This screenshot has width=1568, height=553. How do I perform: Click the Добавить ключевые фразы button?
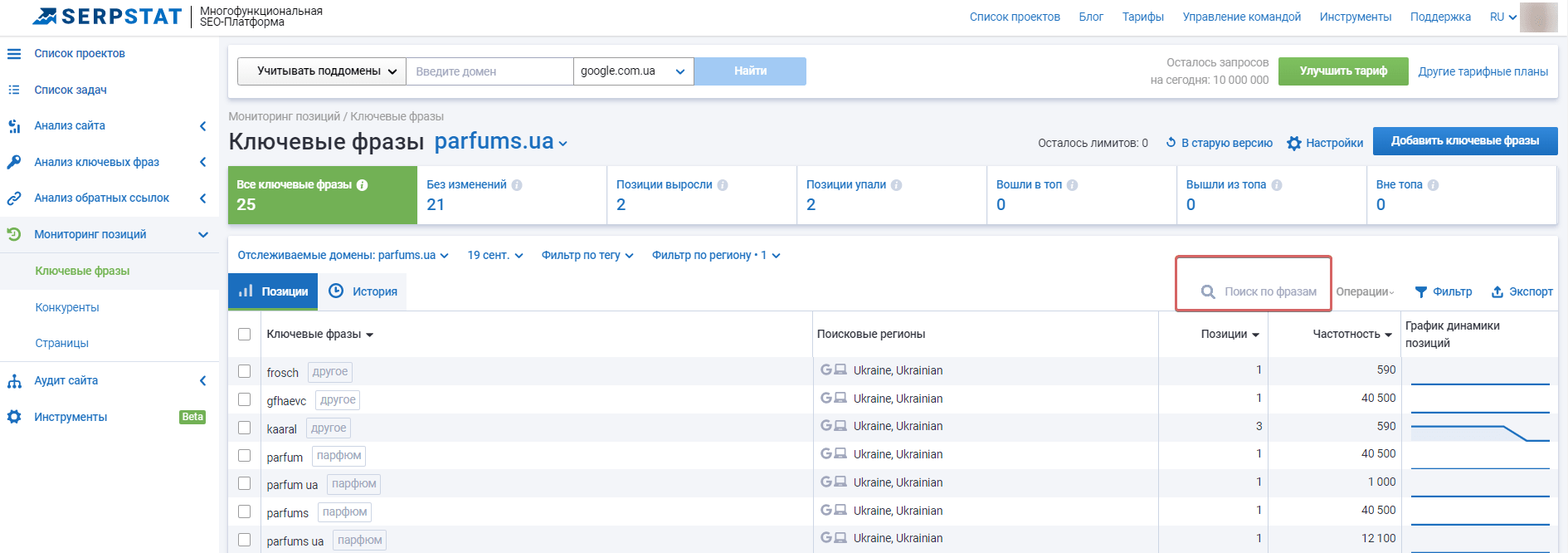point(1465,141)
